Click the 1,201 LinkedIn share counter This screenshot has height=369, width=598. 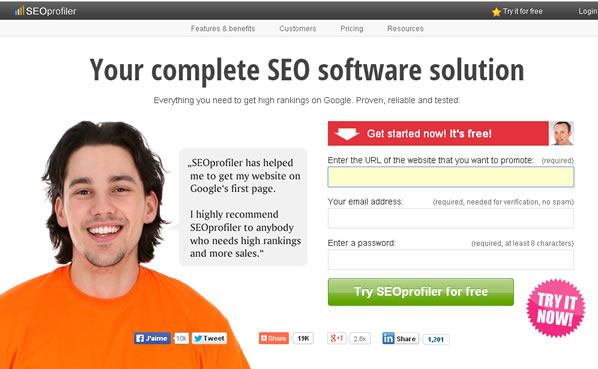click(436, 339)
